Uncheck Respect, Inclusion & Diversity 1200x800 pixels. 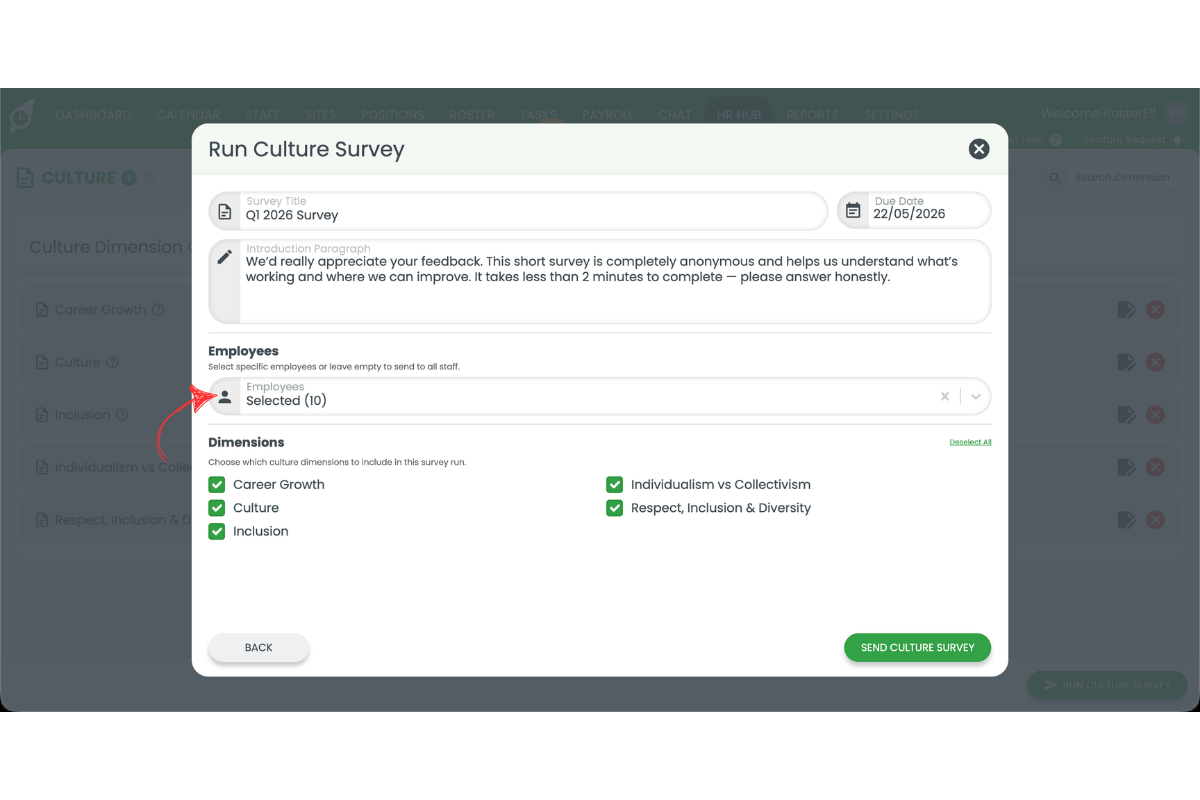614,508
